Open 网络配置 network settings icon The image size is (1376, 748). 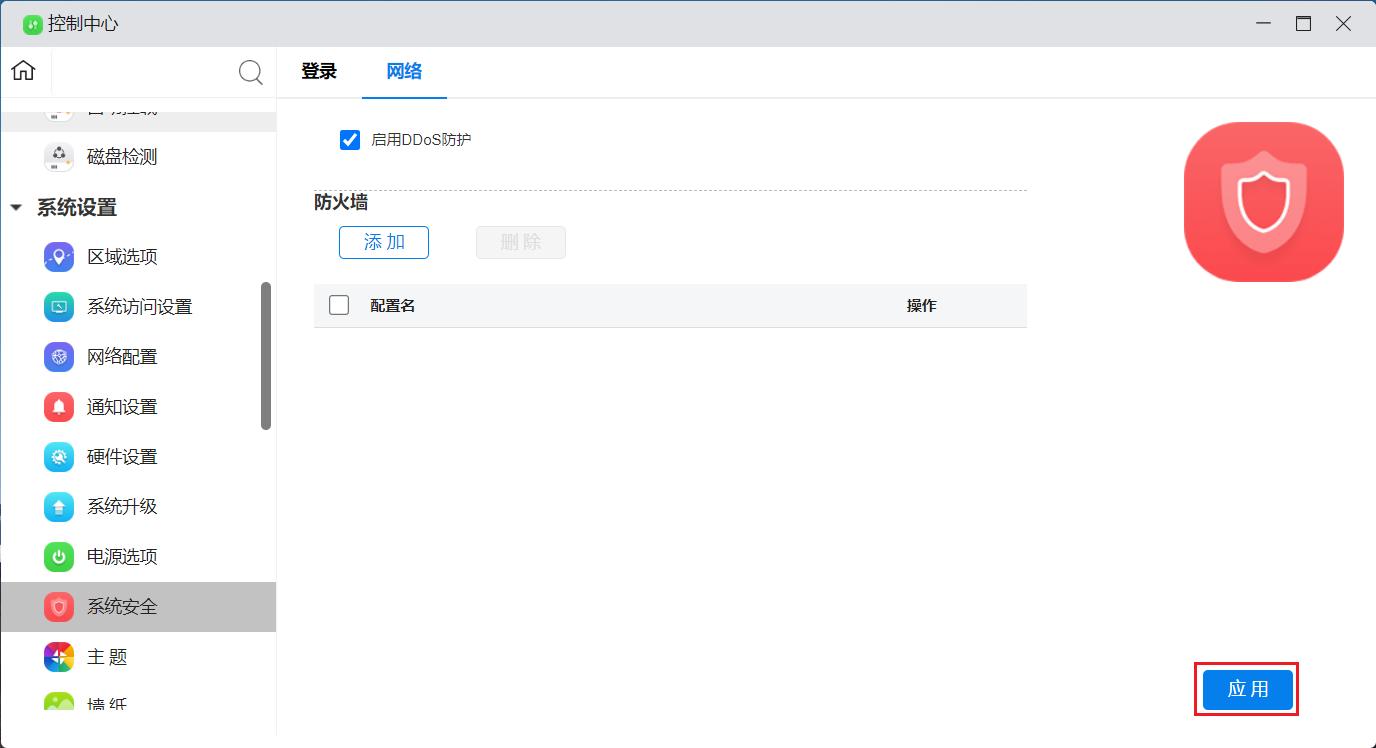[59, 357]
